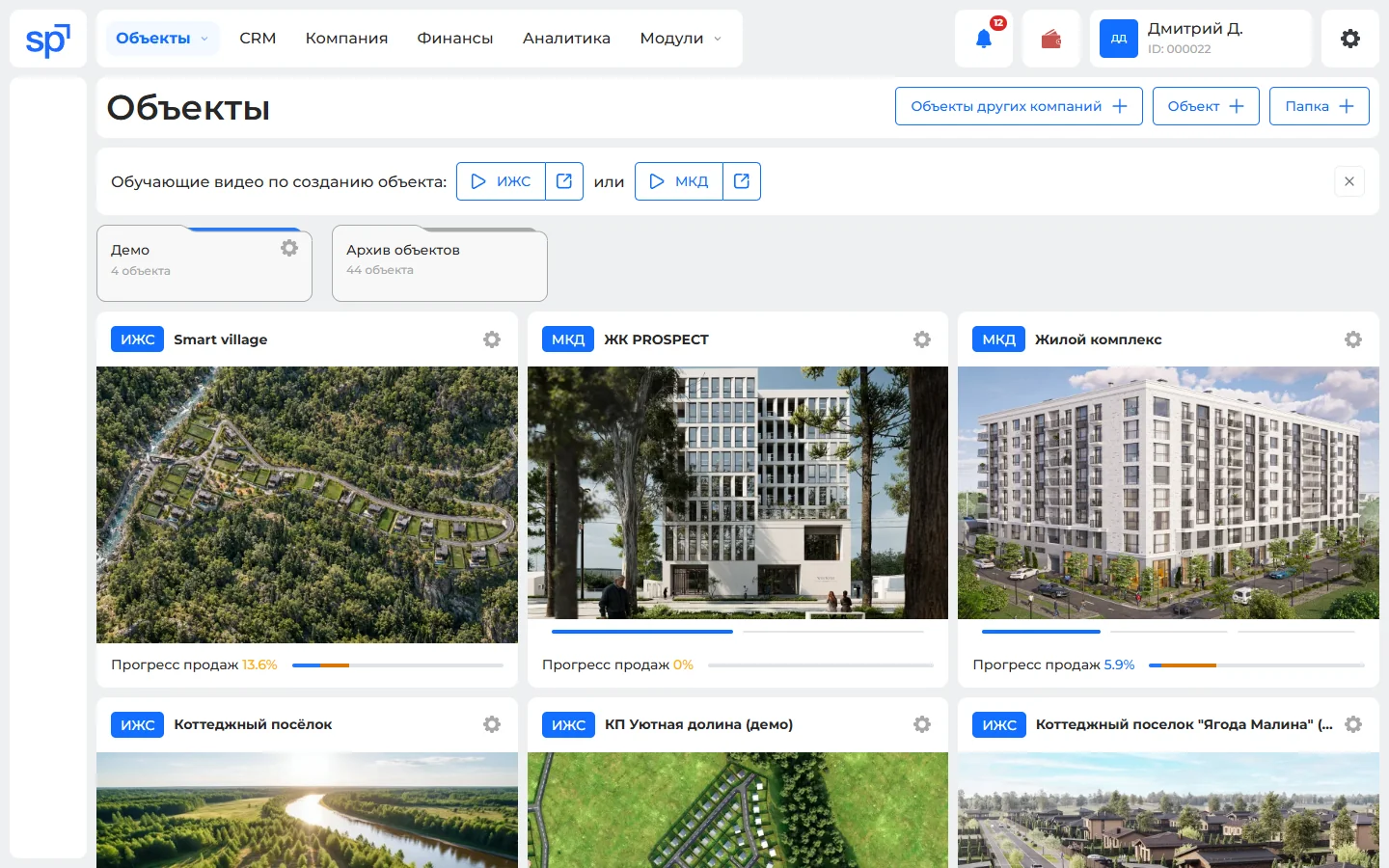Create a new Папка
Image resolution: width=1389 pixels, height=868 pixels.
[x=1320, y=106]
